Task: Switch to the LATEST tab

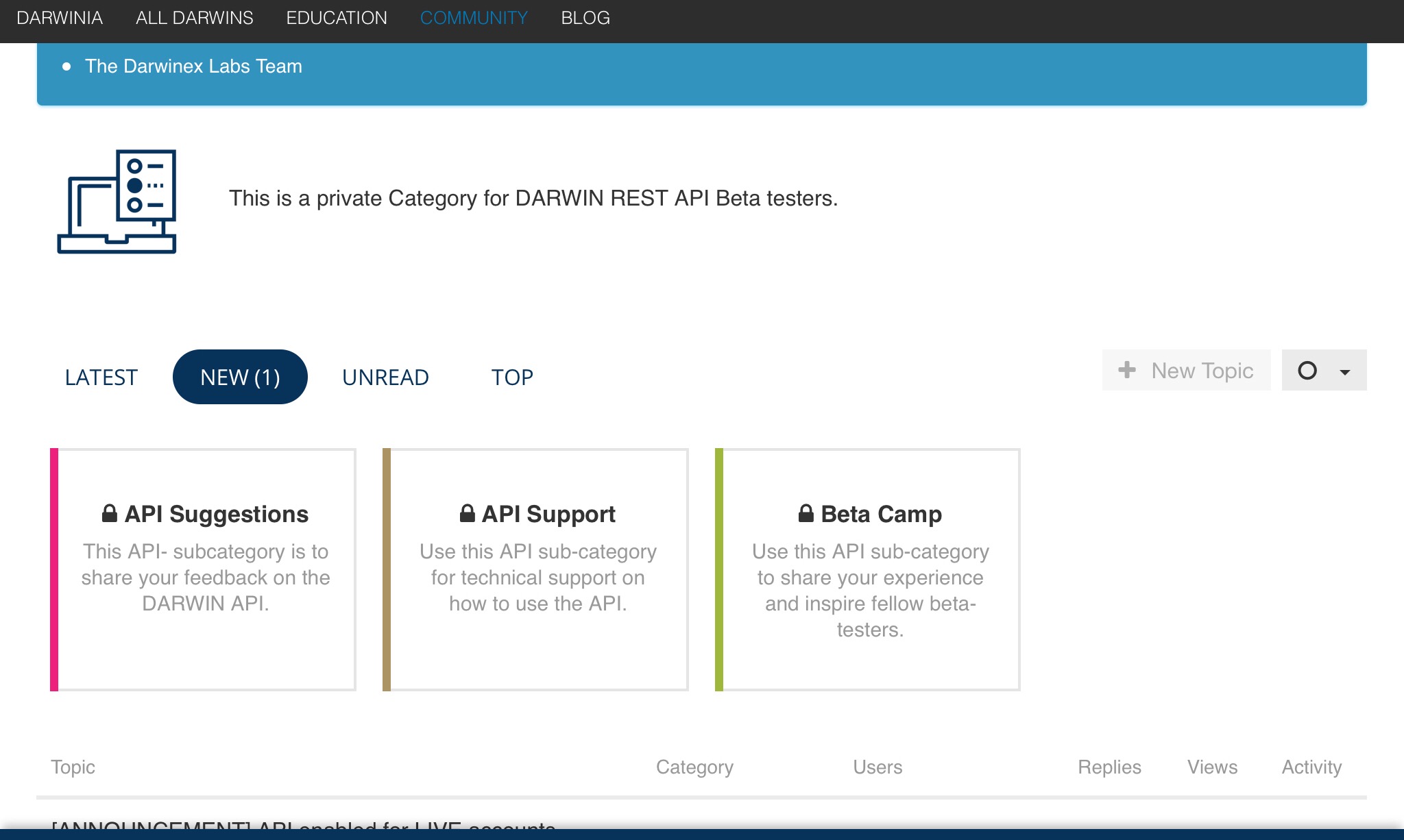Action: point(101,377)
